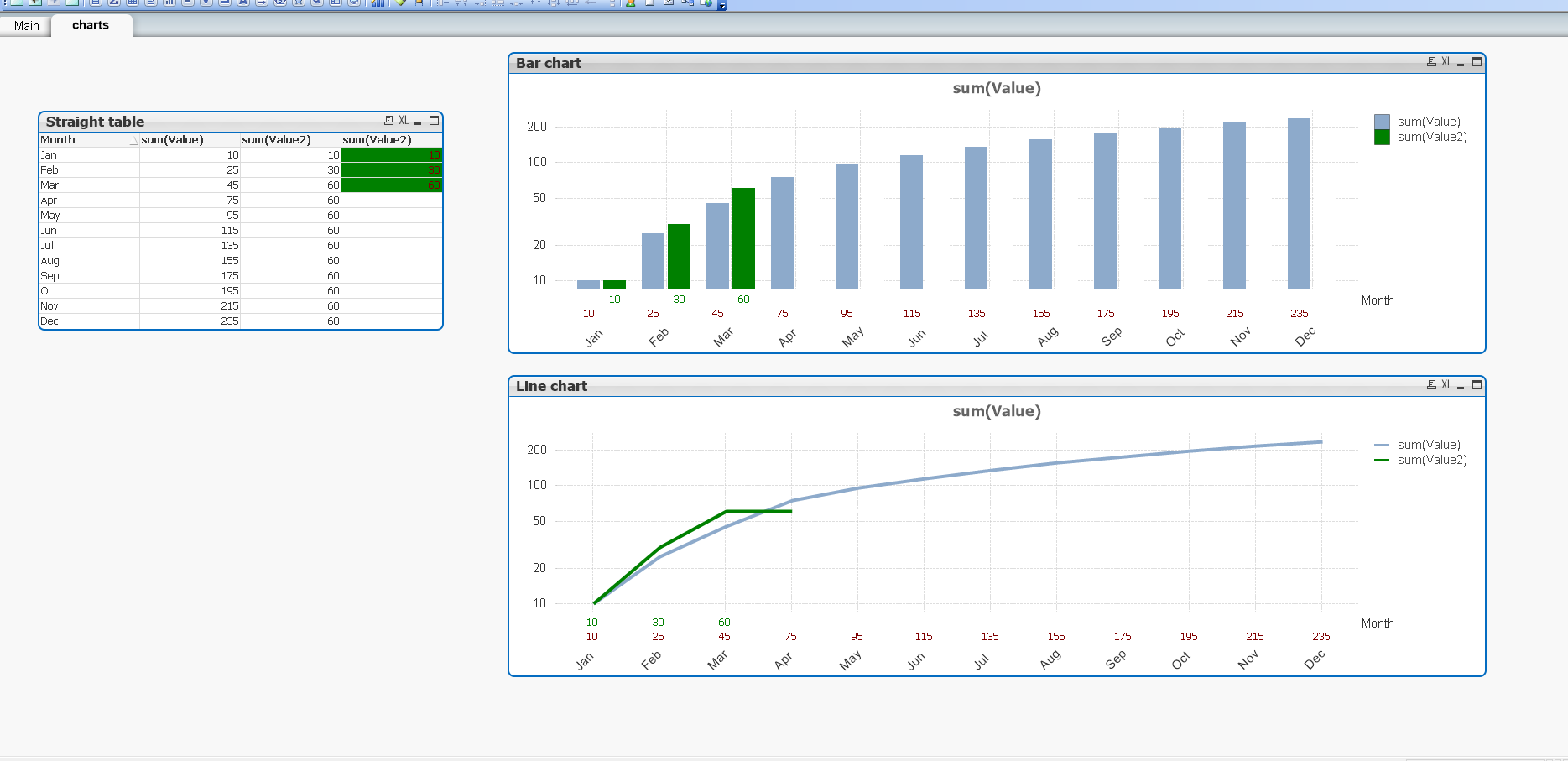Minimize the Straight table object
Screen dimensions: 1568x761
418,122
